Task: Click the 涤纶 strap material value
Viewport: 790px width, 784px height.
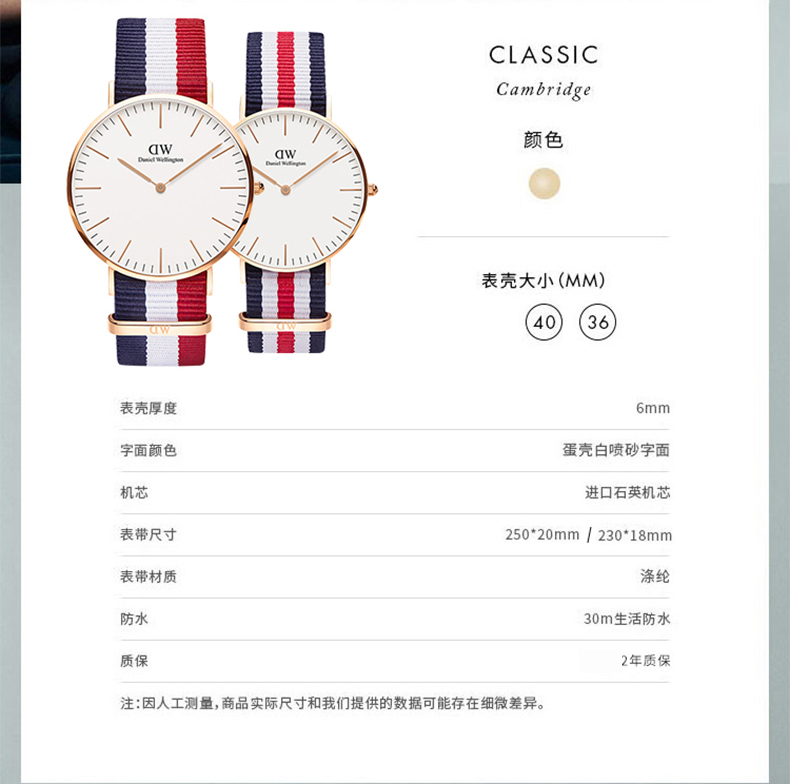Action: (655, 576)
